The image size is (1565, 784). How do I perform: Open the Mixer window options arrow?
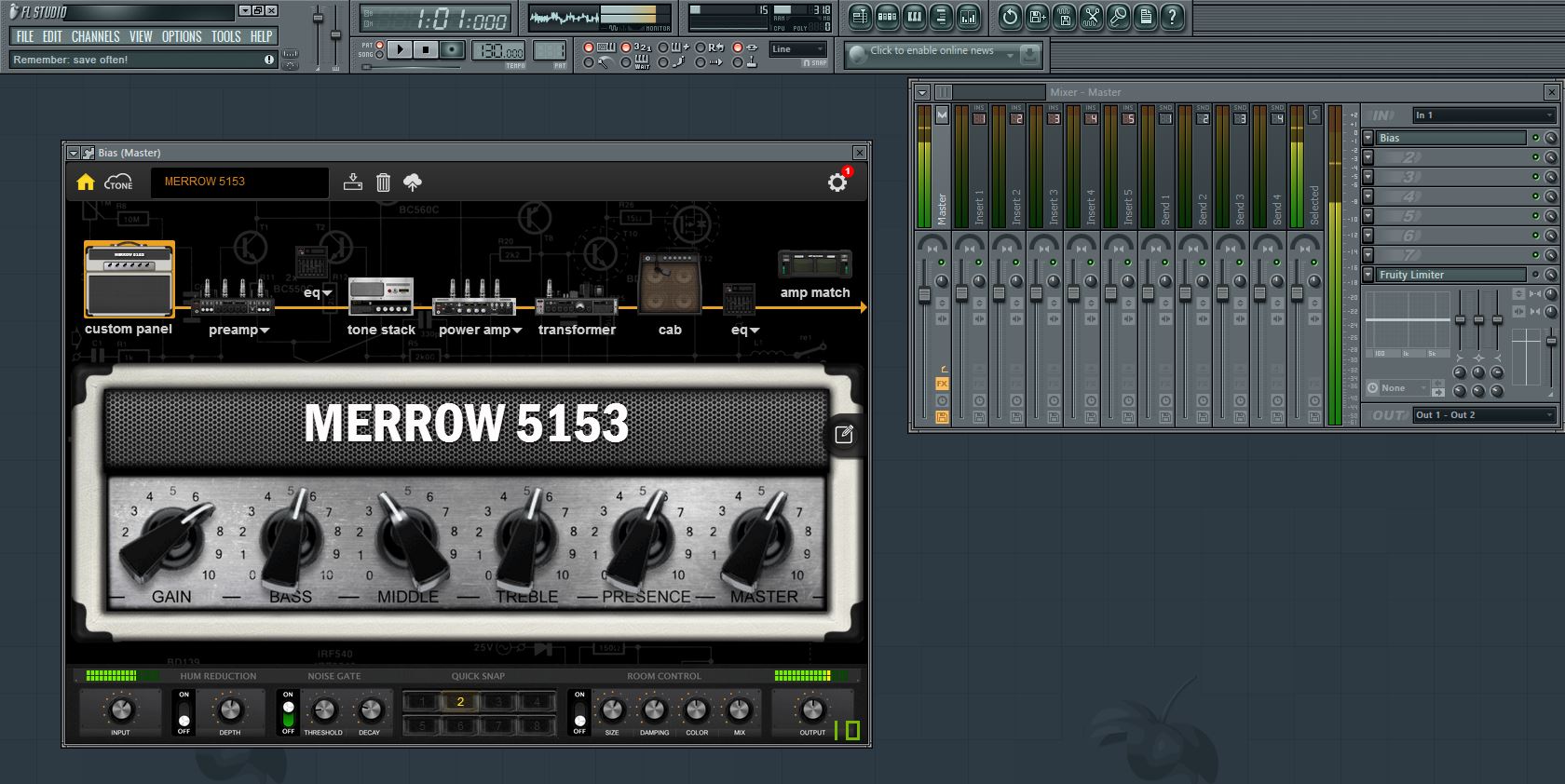tap(922, 92)
